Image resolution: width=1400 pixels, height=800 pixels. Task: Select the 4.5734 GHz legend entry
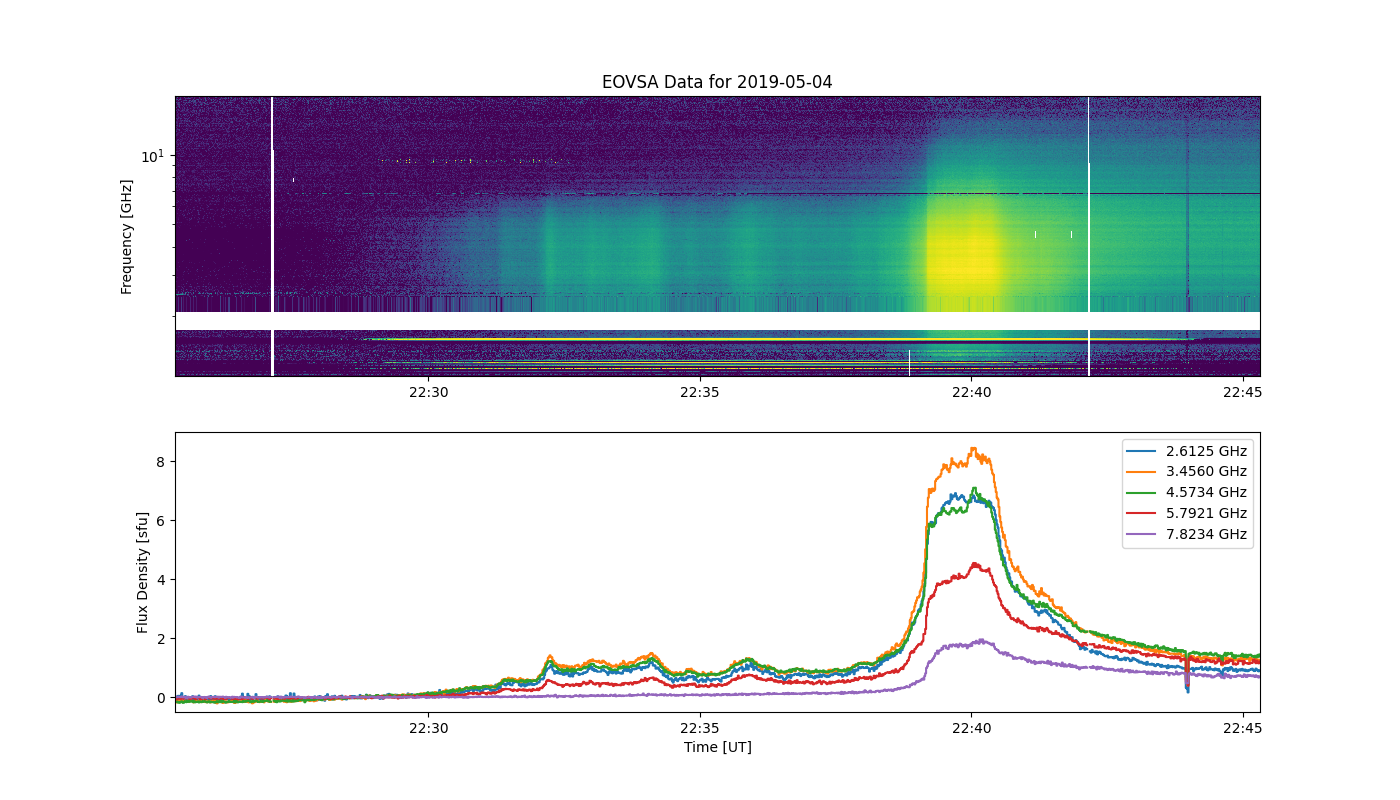[1188, 492]
